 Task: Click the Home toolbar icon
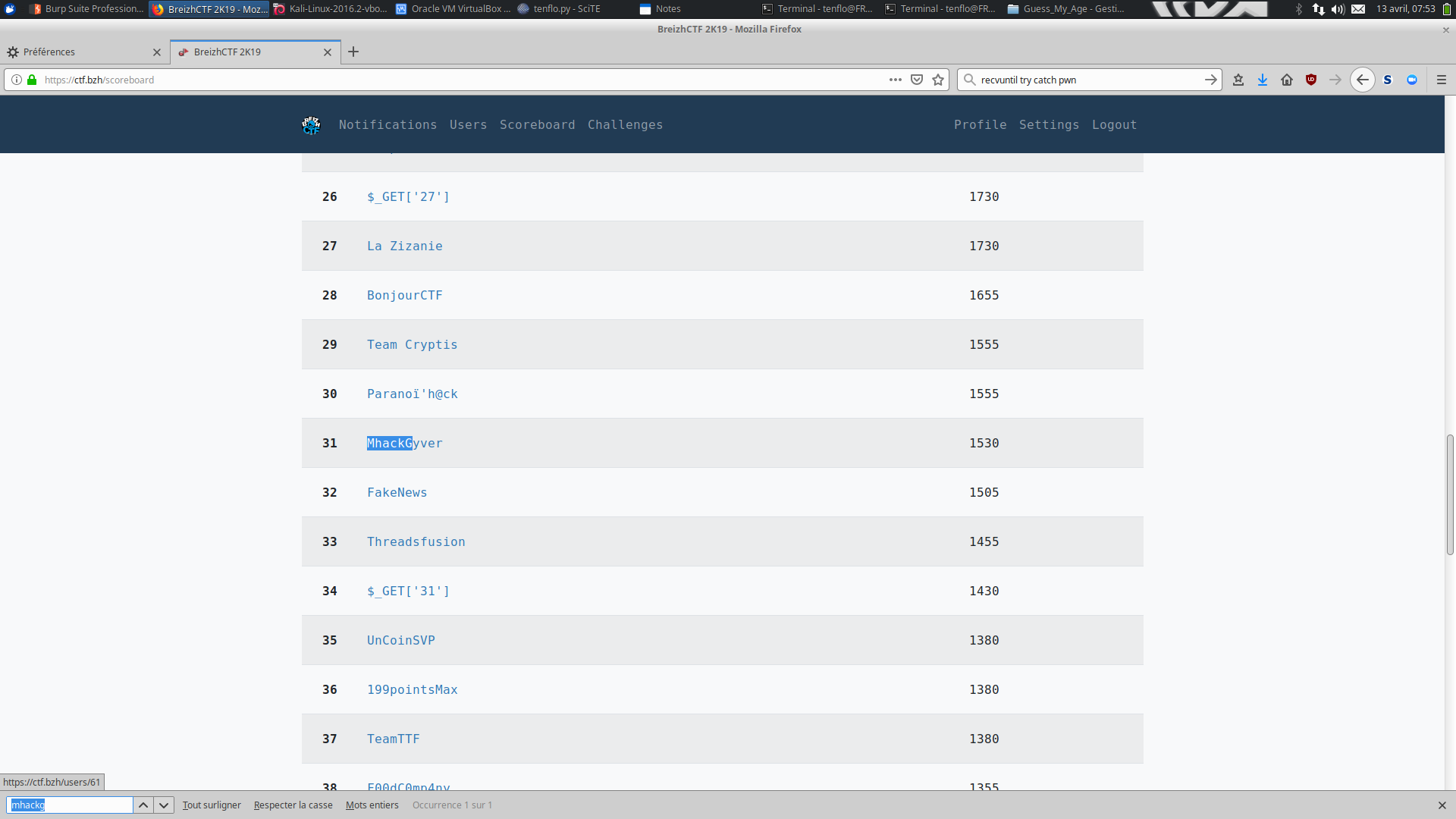click(x=1287, y=80)
